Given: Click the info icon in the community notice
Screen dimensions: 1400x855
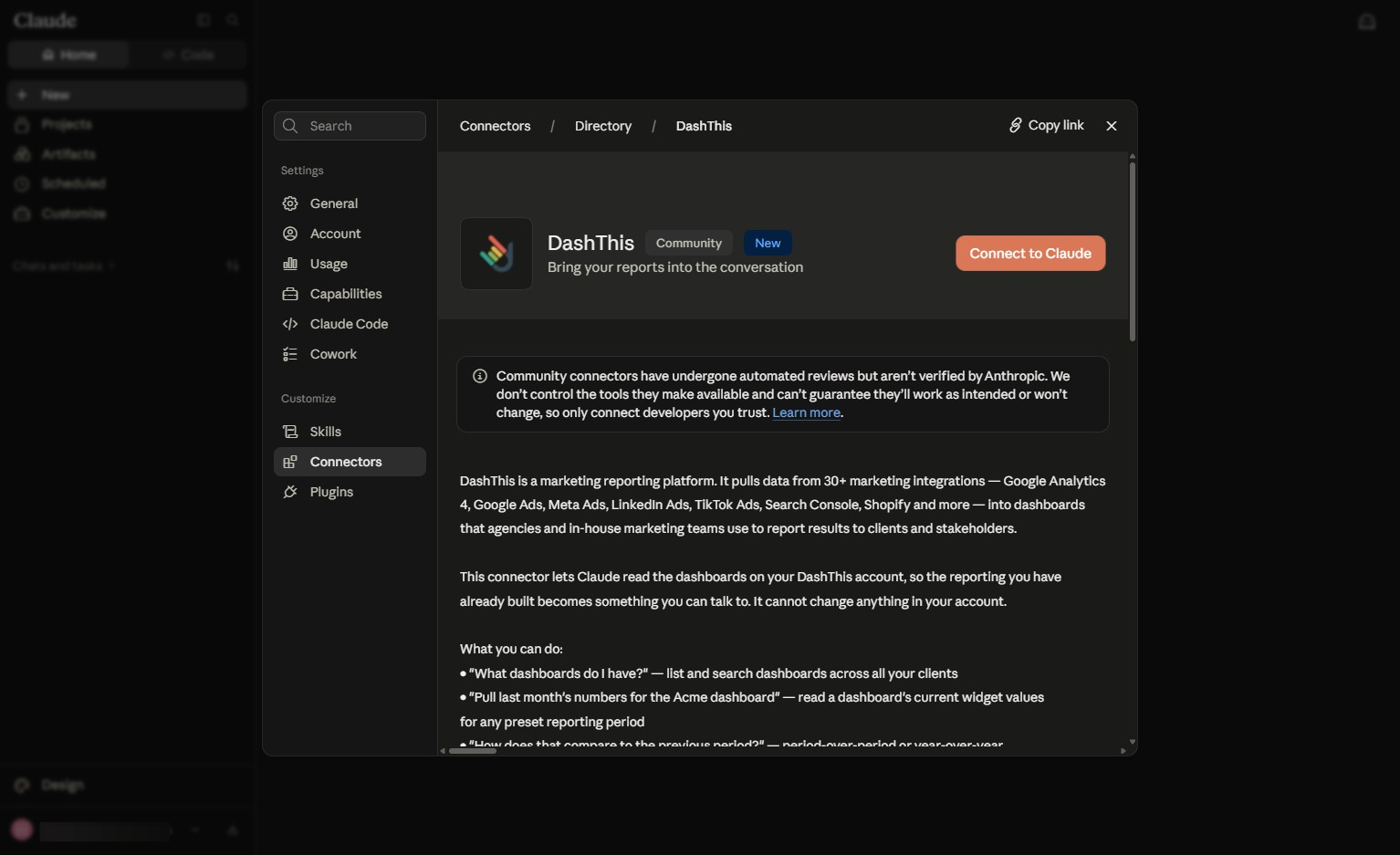Looking at the screenshot, I should tap(480, 376).
